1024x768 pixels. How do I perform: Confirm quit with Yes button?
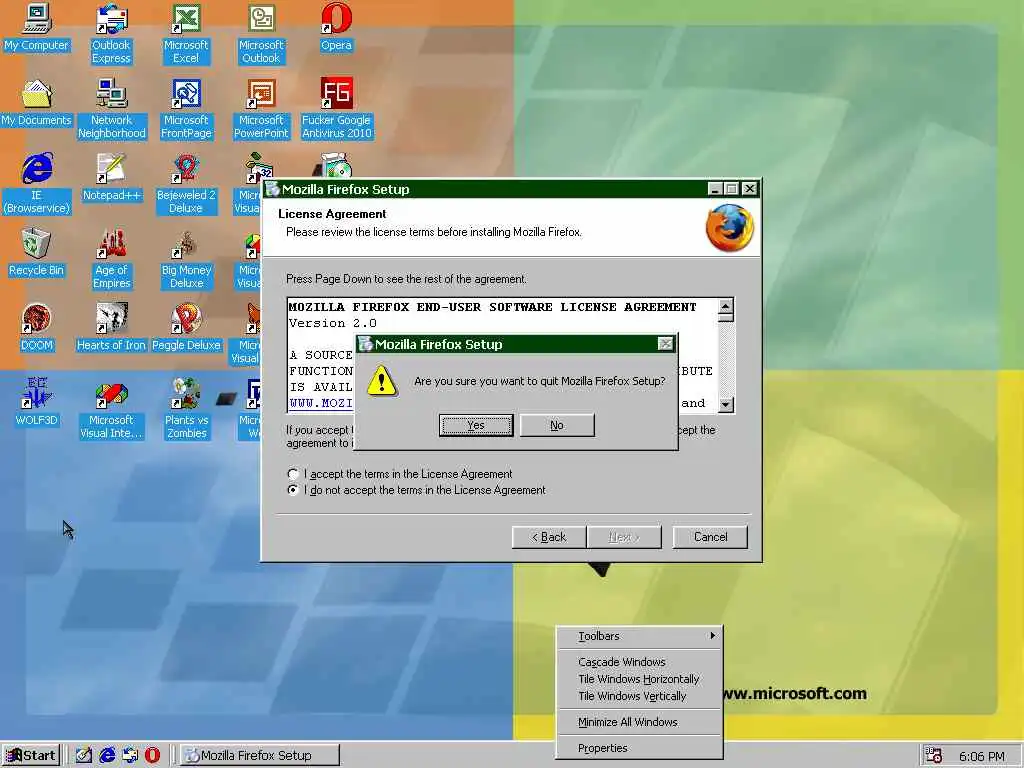pyautogui.click(x=476, y=425)
